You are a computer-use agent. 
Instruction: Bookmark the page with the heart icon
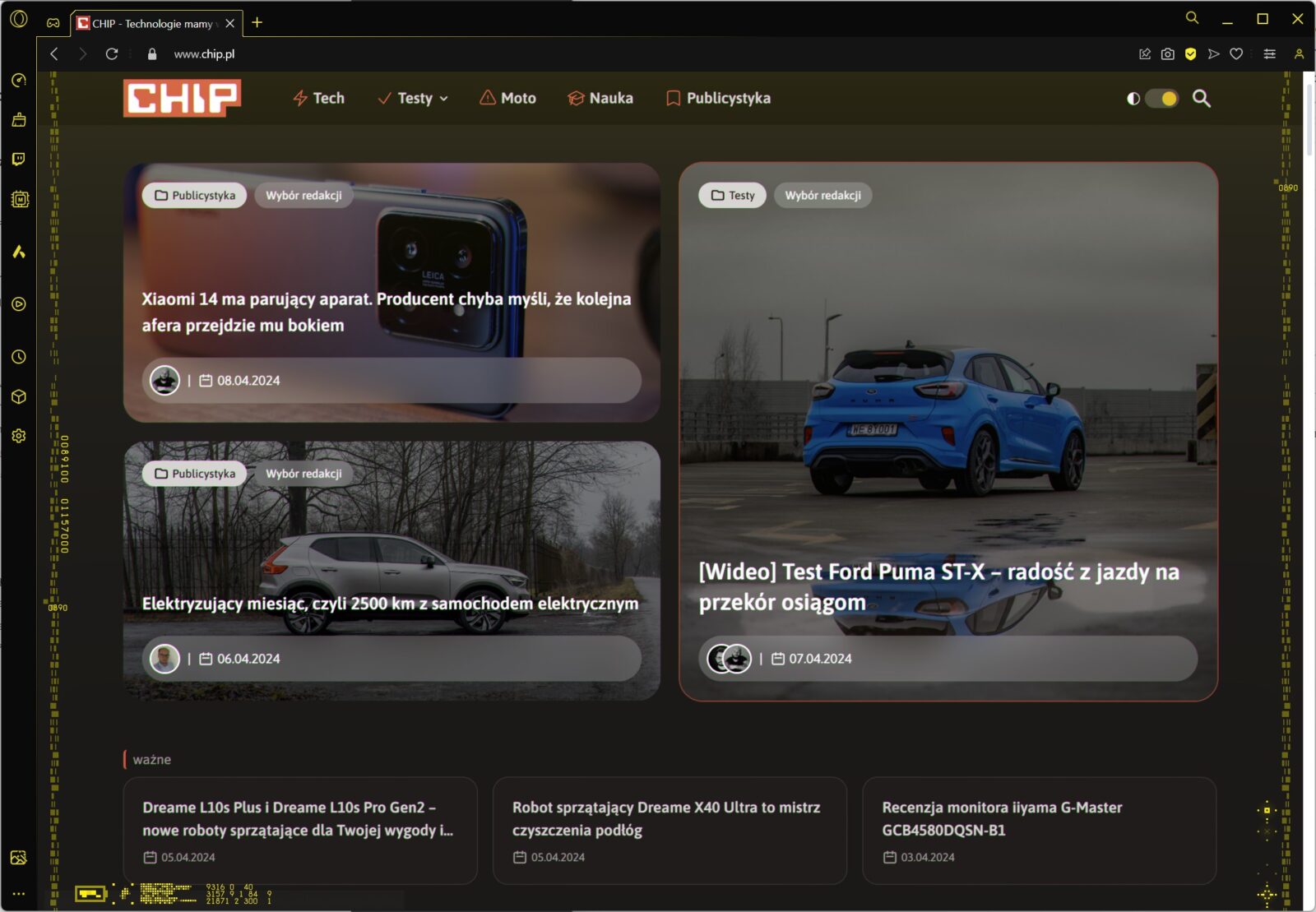(x=1235, y=54)
